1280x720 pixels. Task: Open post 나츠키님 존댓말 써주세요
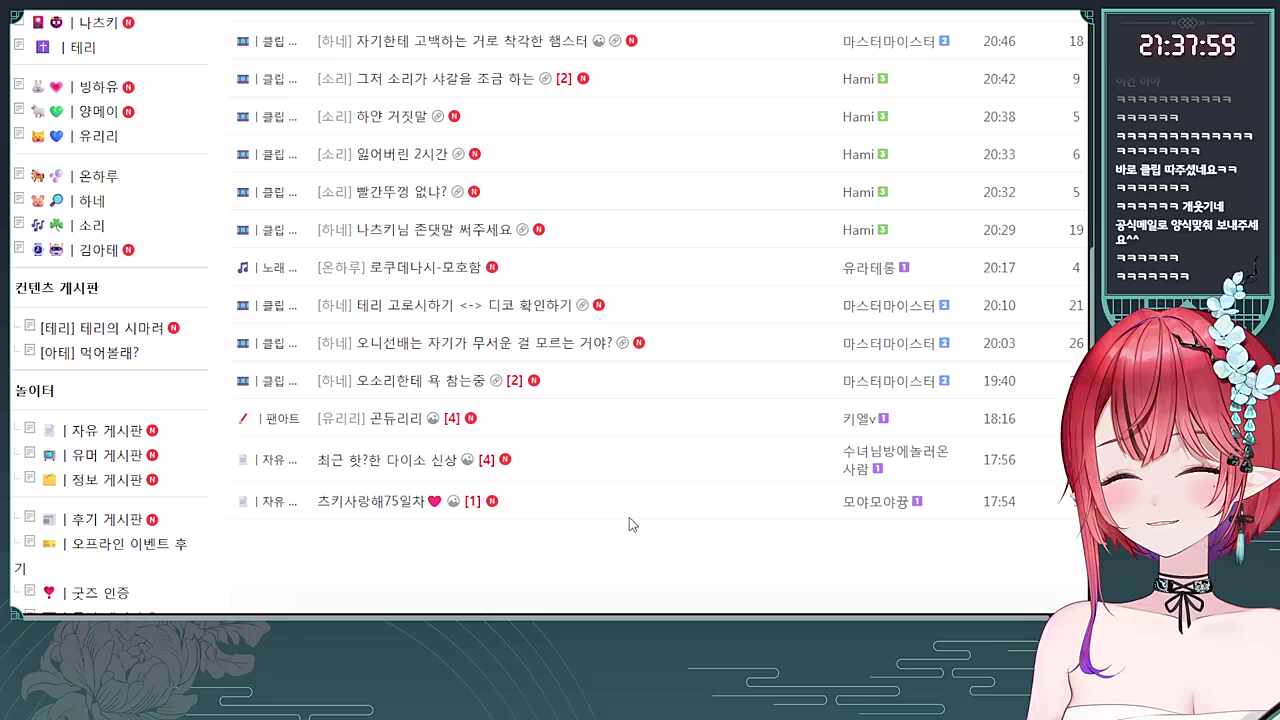click(433, 230)
